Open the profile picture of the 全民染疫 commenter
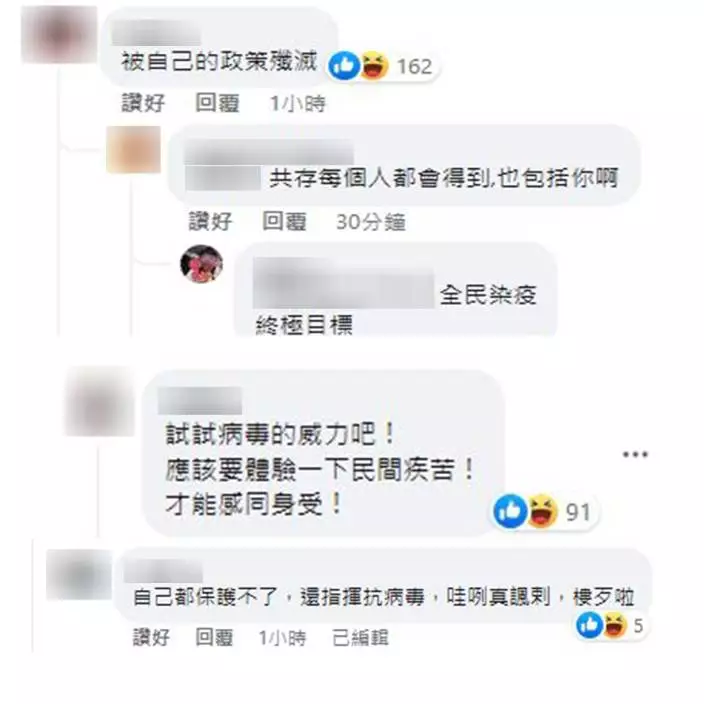This screenshot has width=704, height=704. (x=202, y=264)
